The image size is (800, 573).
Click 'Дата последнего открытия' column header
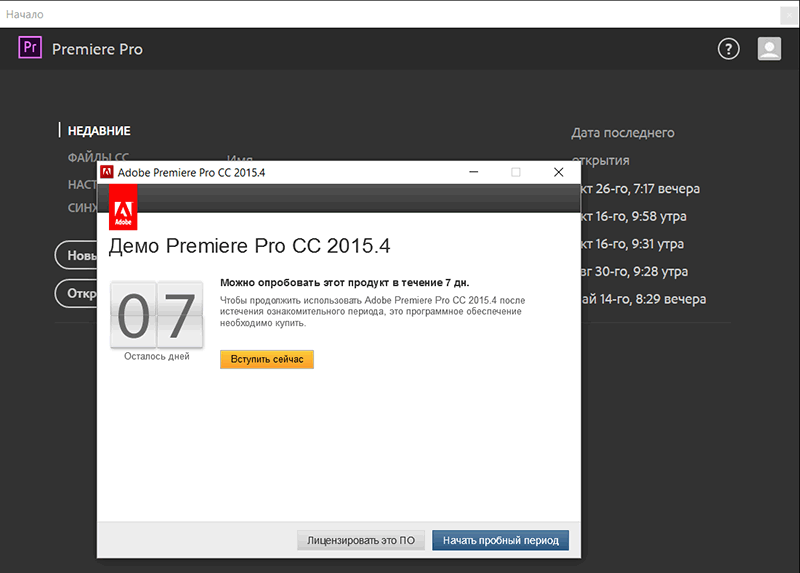tap(622, 146)
